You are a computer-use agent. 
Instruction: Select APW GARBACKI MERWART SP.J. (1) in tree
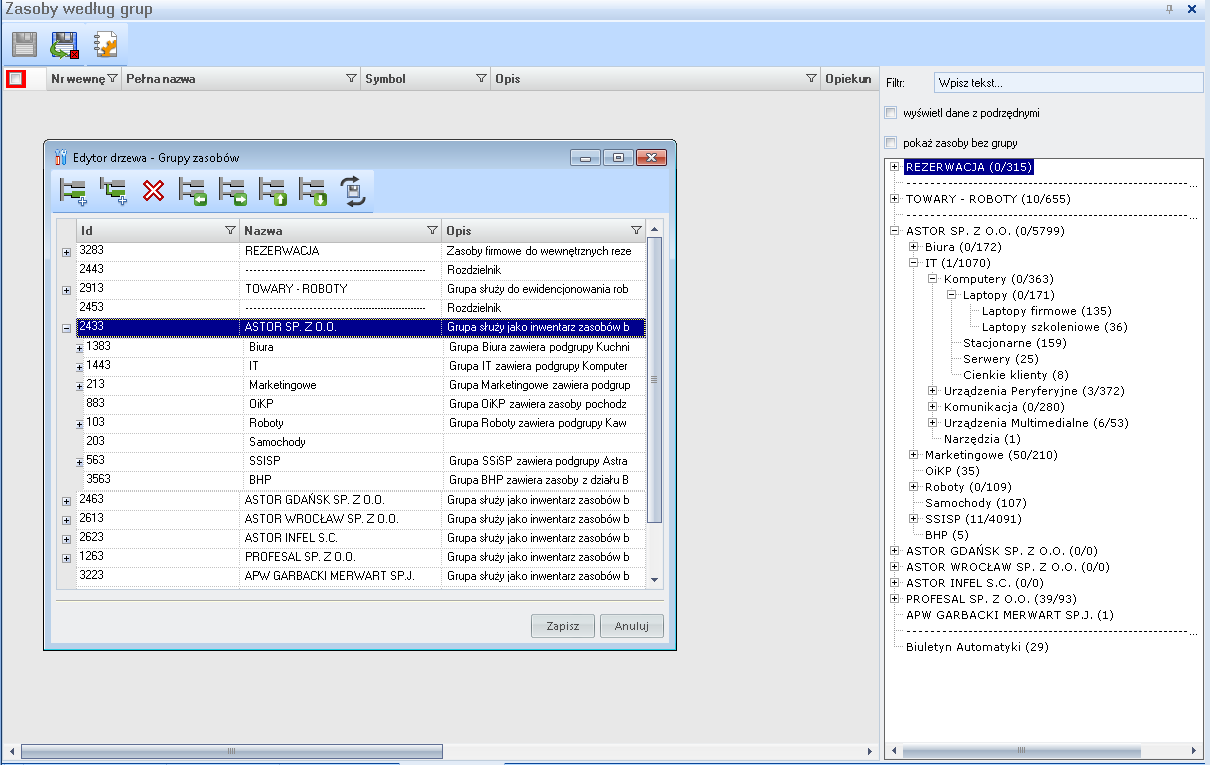[x=1010, y=615]
